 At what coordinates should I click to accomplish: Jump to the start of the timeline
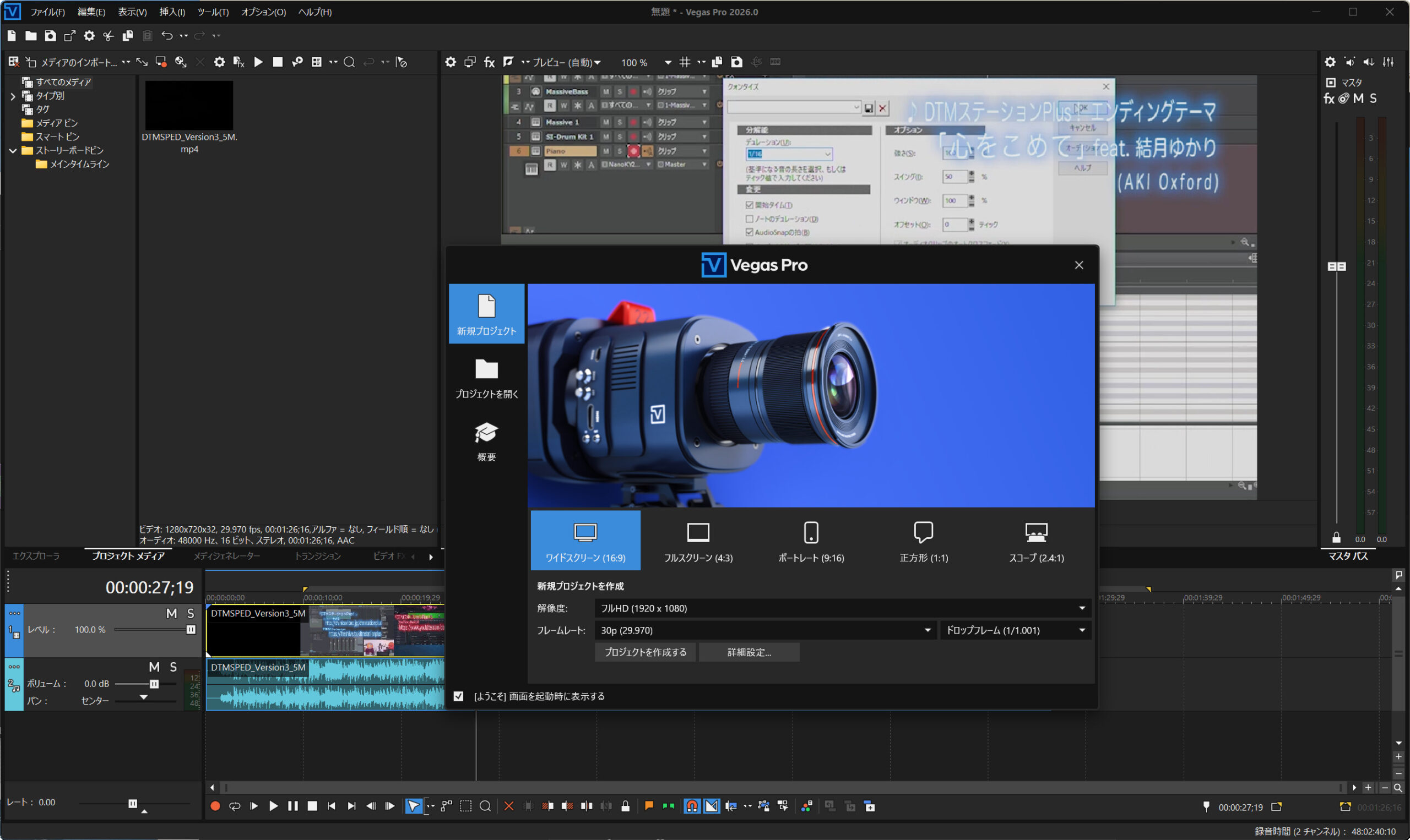pos(331,806)
